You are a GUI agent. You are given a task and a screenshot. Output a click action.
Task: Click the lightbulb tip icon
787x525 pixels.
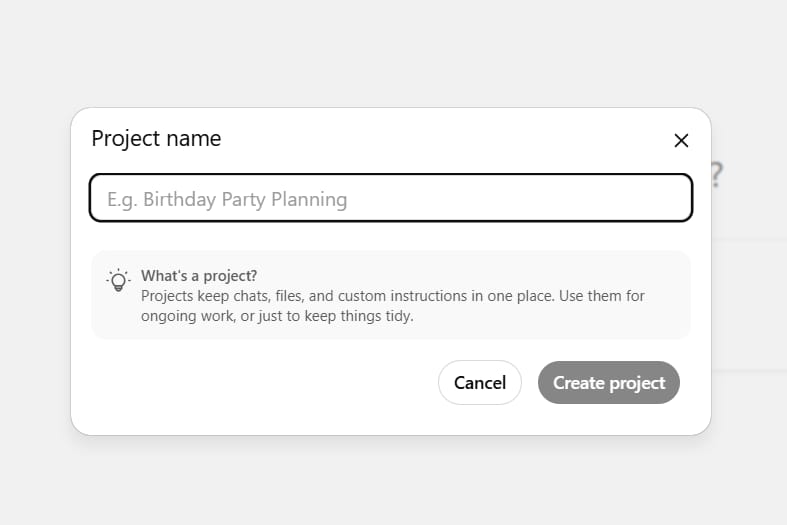point(118,280)
